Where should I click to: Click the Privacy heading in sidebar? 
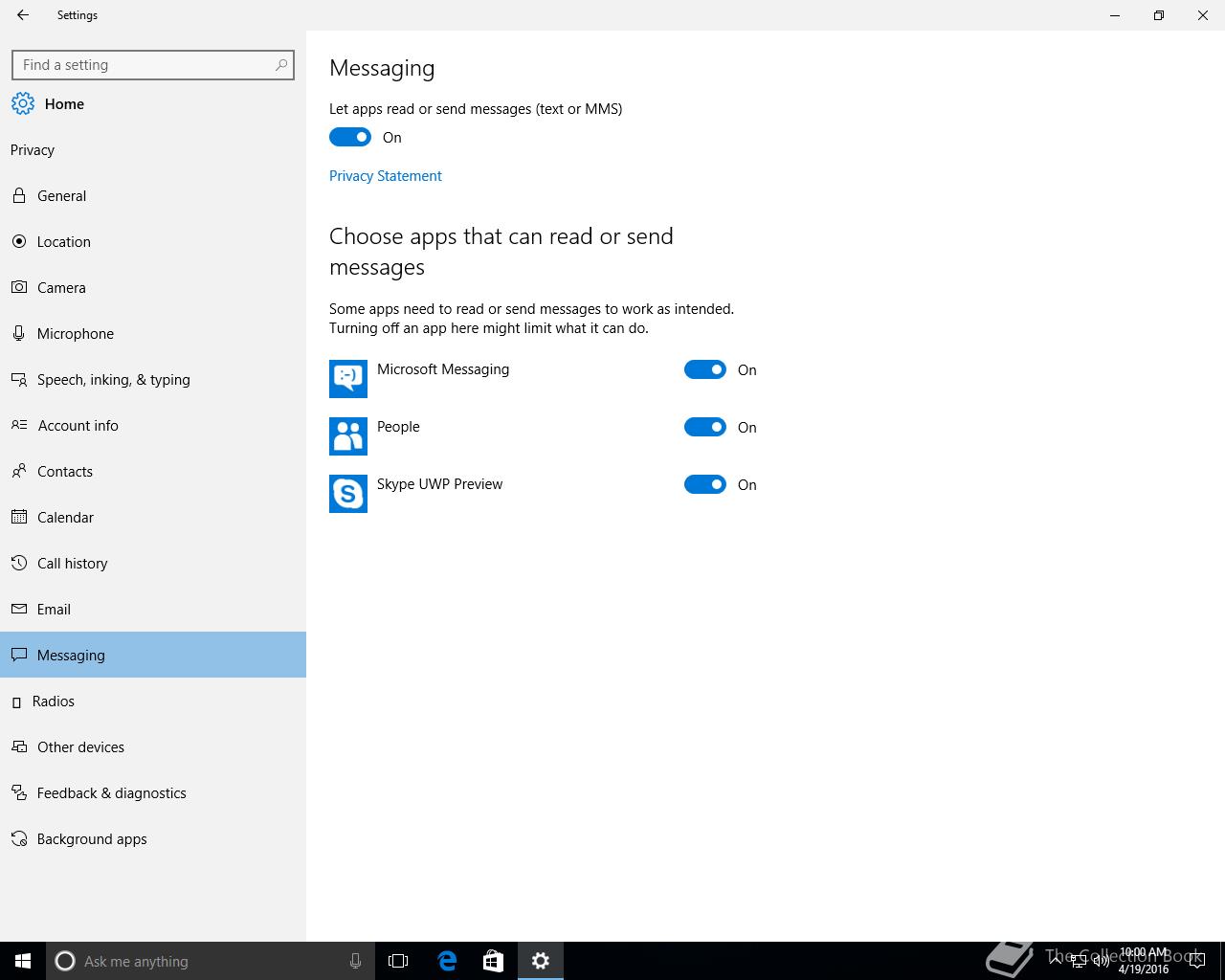click(x=33, y=149)
